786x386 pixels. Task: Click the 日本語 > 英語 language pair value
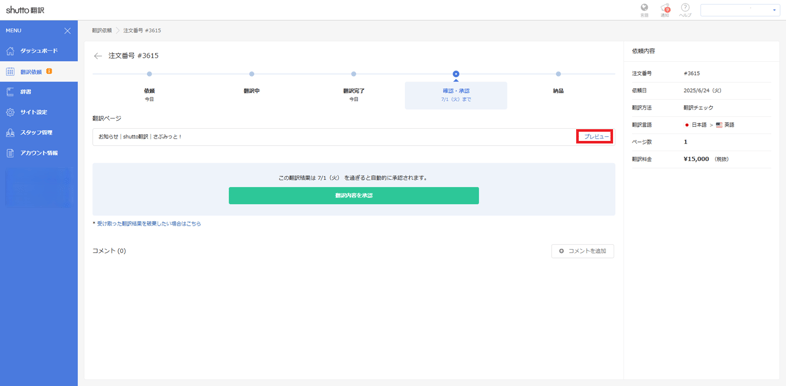[x=709, y=125]
